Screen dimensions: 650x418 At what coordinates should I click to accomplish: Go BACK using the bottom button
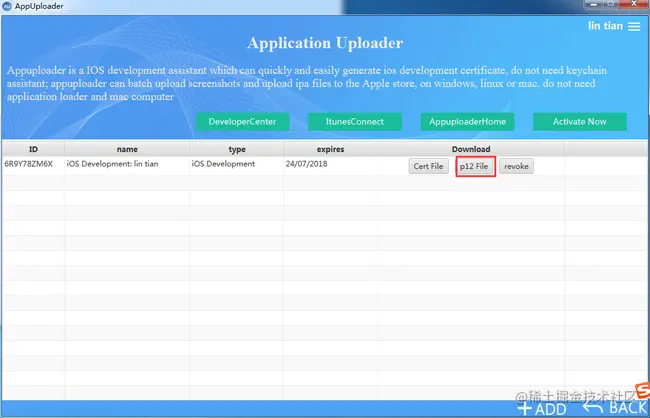pos(615,408)
